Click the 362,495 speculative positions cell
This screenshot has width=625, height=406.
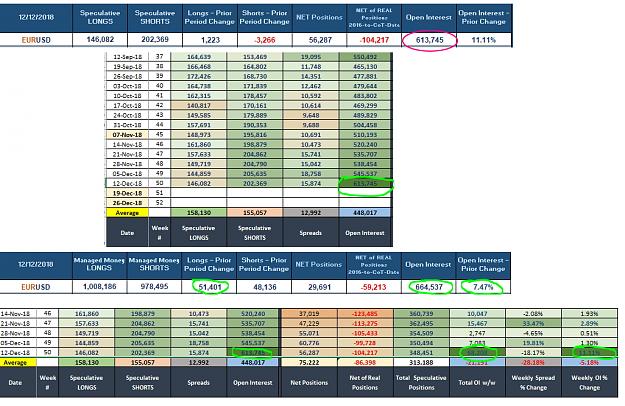421,324
